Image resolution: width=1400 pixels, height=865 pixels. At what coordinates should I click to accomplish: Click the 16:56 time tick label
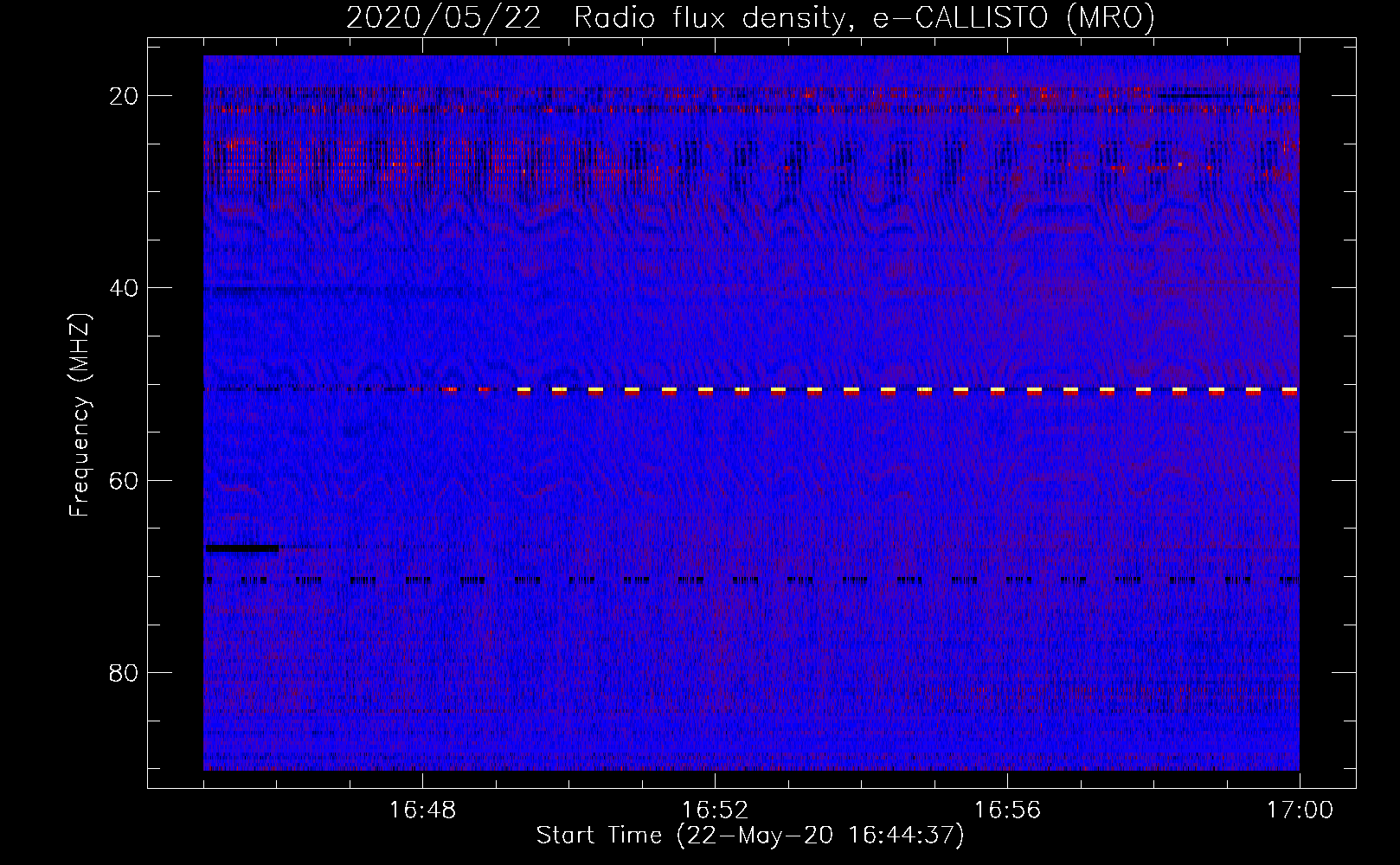coord(1007,811)
